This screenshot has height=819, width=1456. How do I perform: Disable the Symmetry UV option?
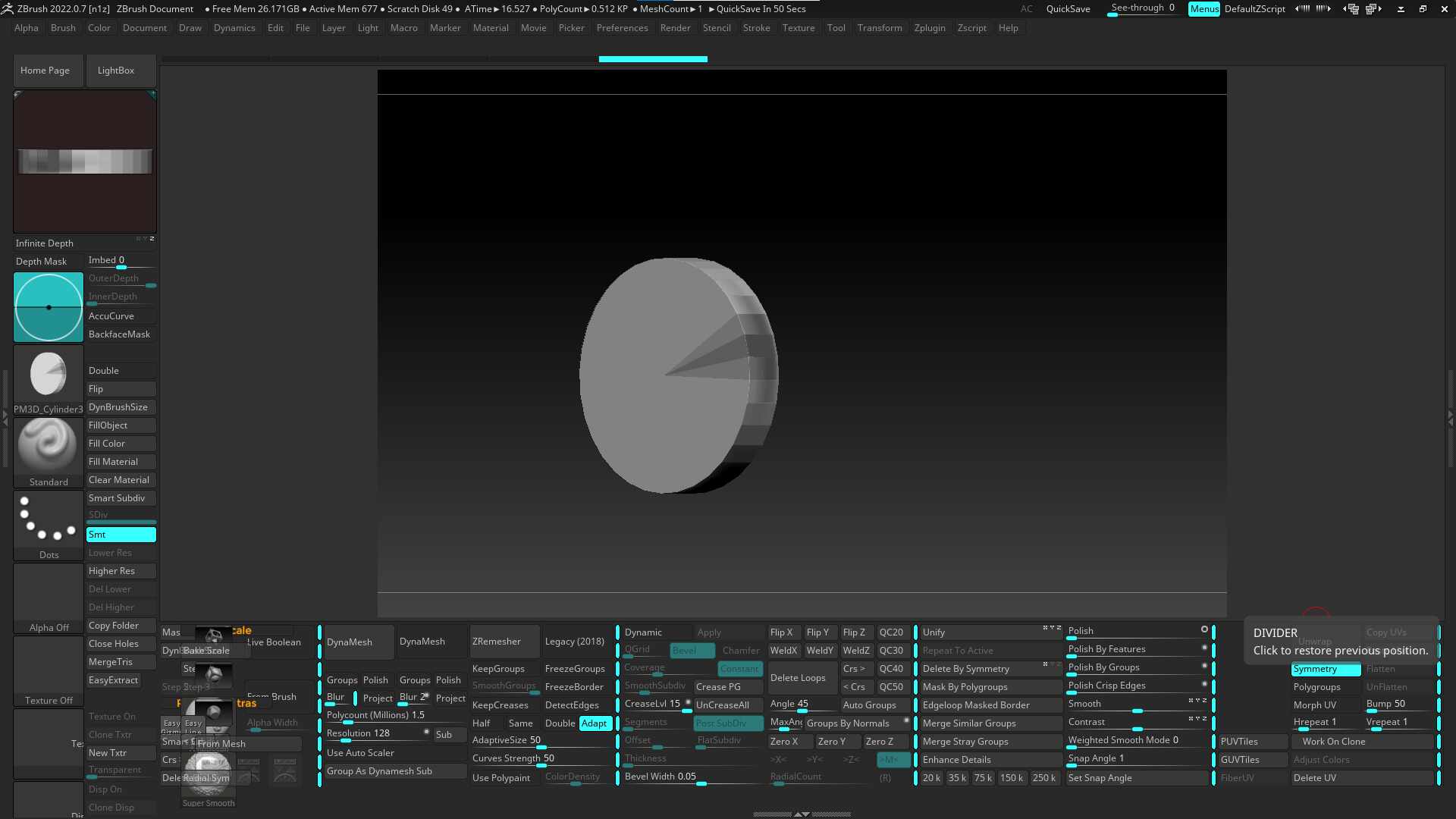pyautogui.click(x=1325, y=669)
